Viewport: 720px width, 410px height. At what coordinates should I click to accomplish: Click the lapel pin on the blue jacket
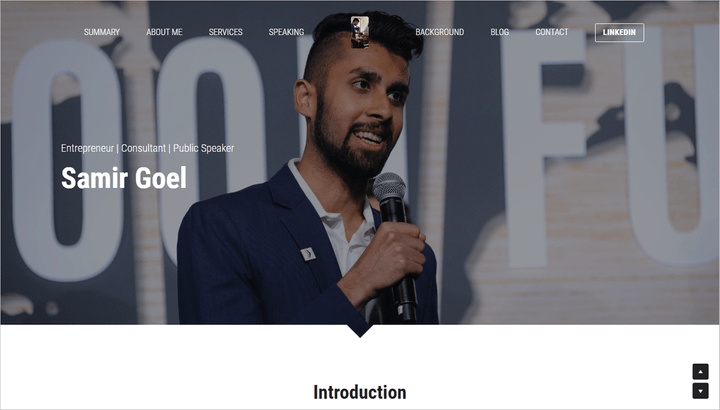(x=308, y=254)
